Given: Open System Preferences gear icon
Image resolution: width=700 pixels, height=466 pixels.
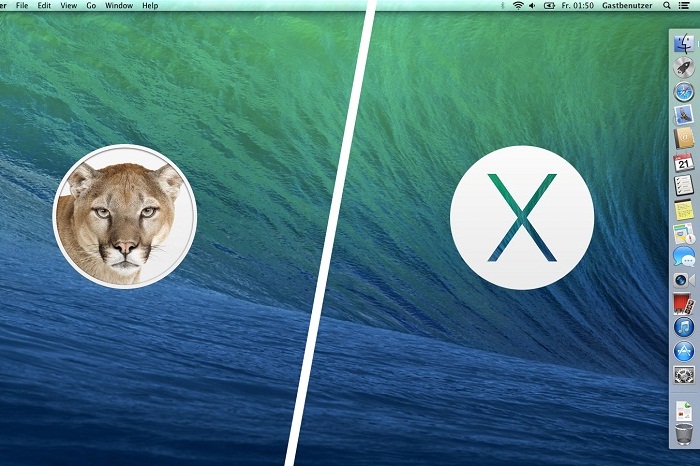Looking at the screenshot, I should (x=684, y=375).
